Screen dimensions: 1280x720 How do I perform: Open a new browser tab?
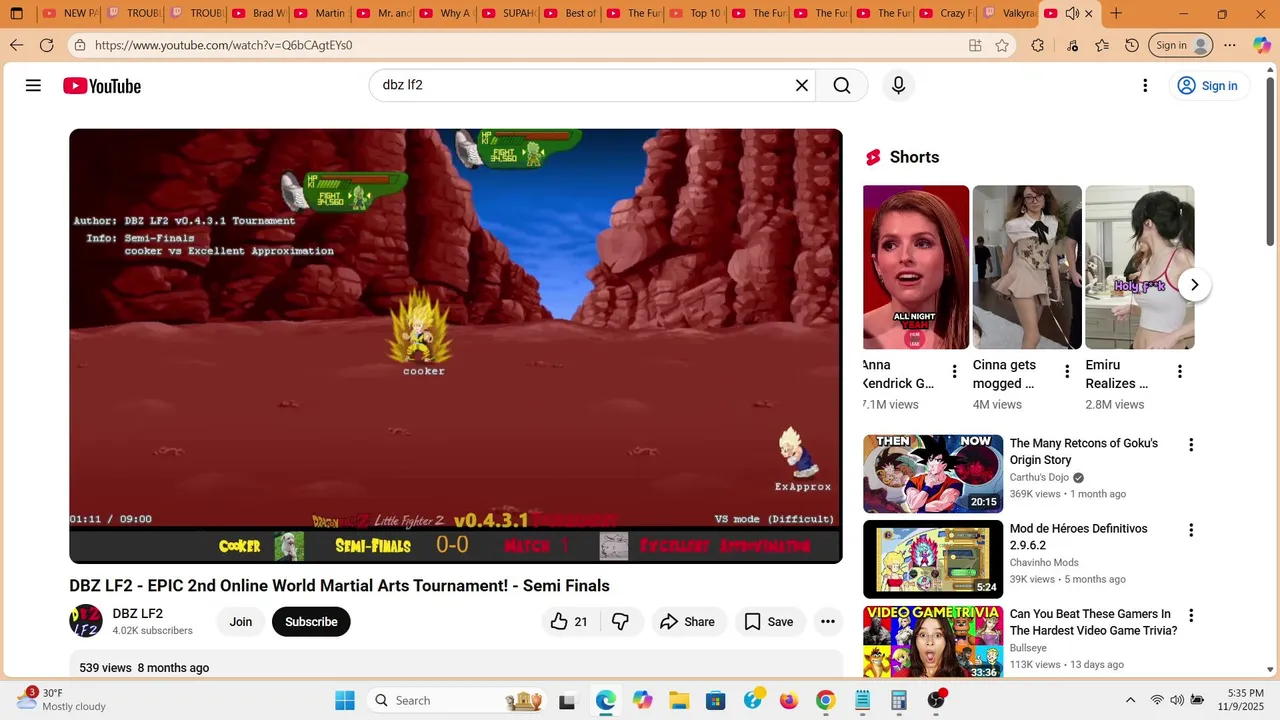click(x=1116, y=13)
